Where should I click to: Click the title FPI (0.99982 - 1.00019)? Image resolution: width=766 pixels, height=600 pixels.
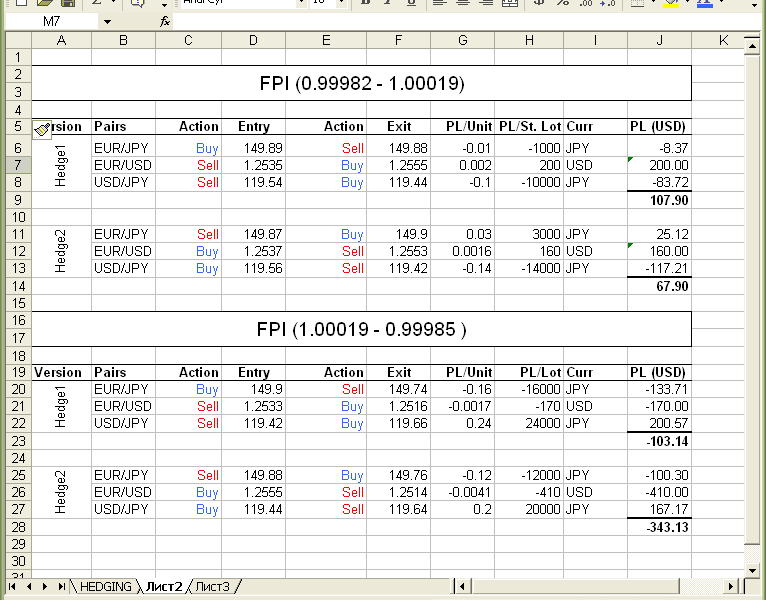362,83
